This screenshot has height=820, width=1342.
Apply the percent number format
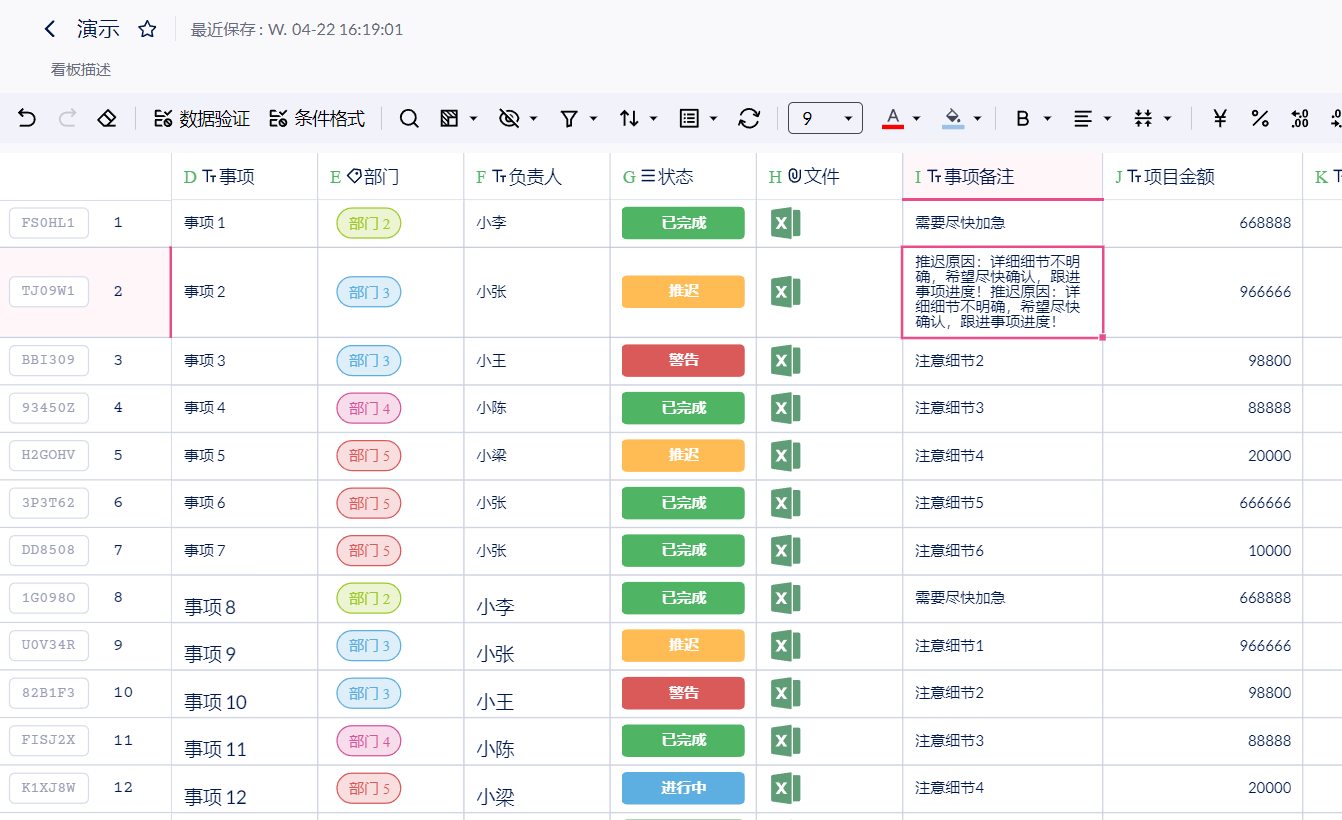[1260, 118]
